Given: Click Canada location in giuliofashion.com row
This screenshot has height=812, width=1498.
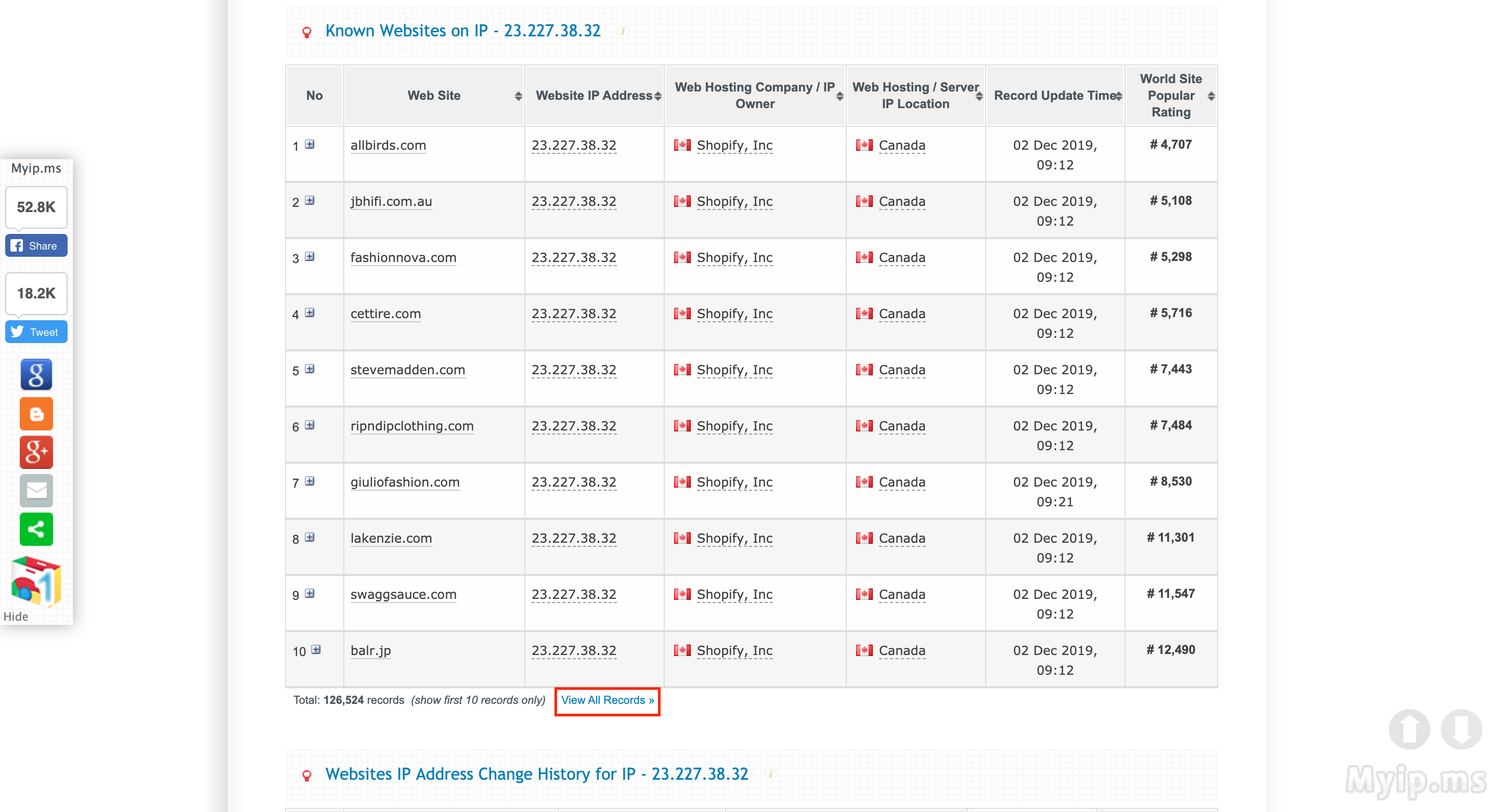Looking at the screenshot, I should point(902,482).
